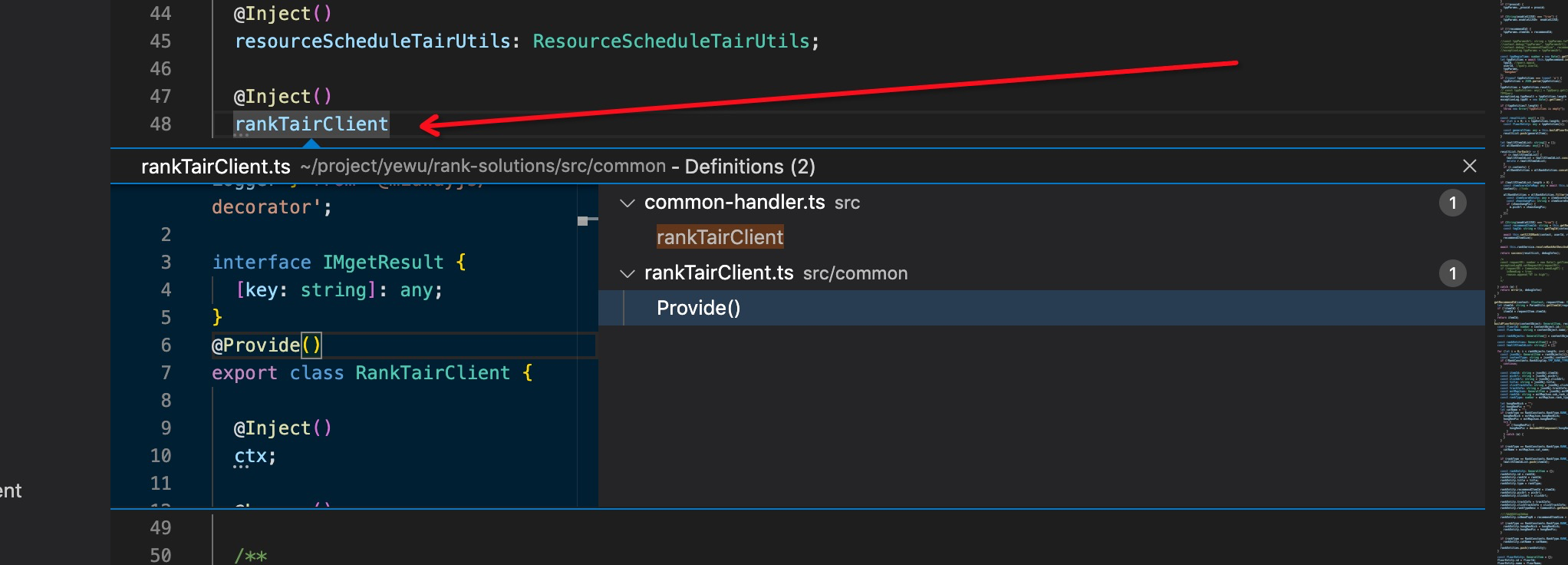Select the Provide() definition result
The image size is (1568, 565).
click(698, 308)
